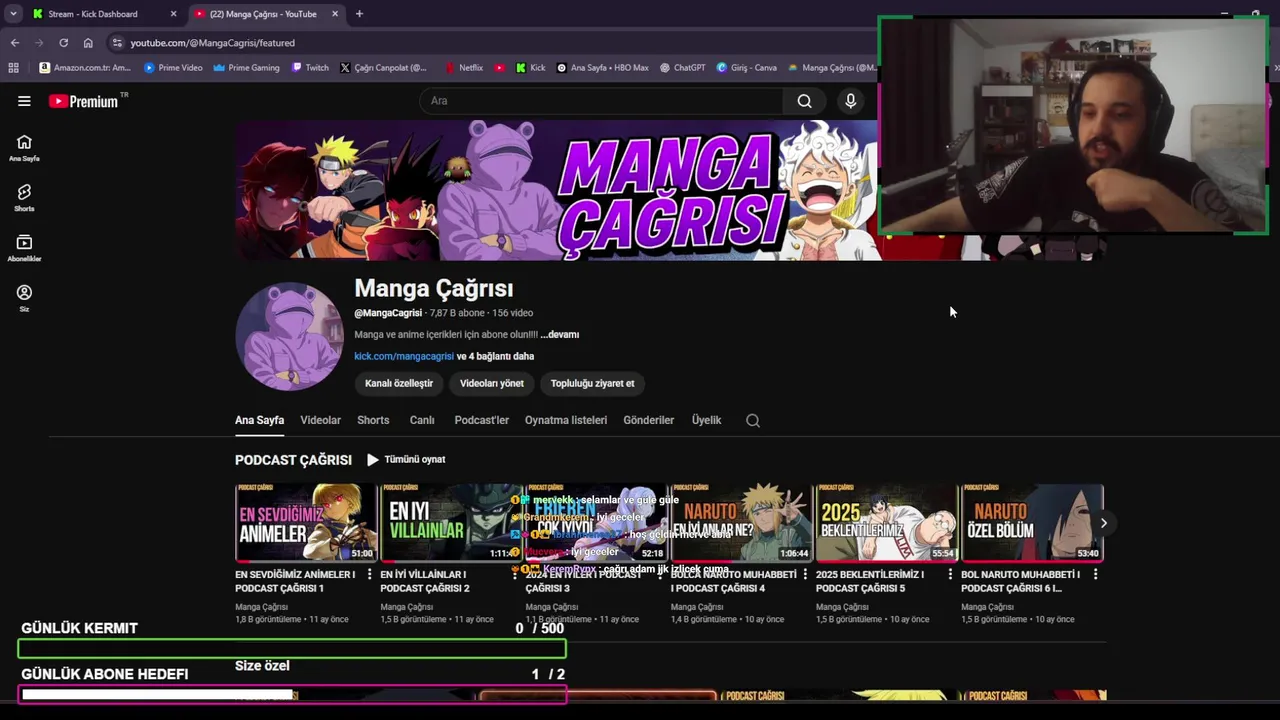Close the Stream - Kick Dashboard tab
This screenshot has height=720, width=1280.
point(173,14)
